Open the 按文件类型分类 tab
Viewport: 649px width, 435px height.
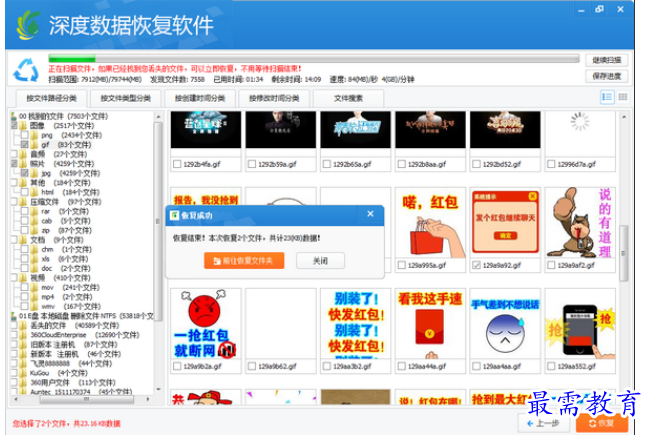coord(125,99)
